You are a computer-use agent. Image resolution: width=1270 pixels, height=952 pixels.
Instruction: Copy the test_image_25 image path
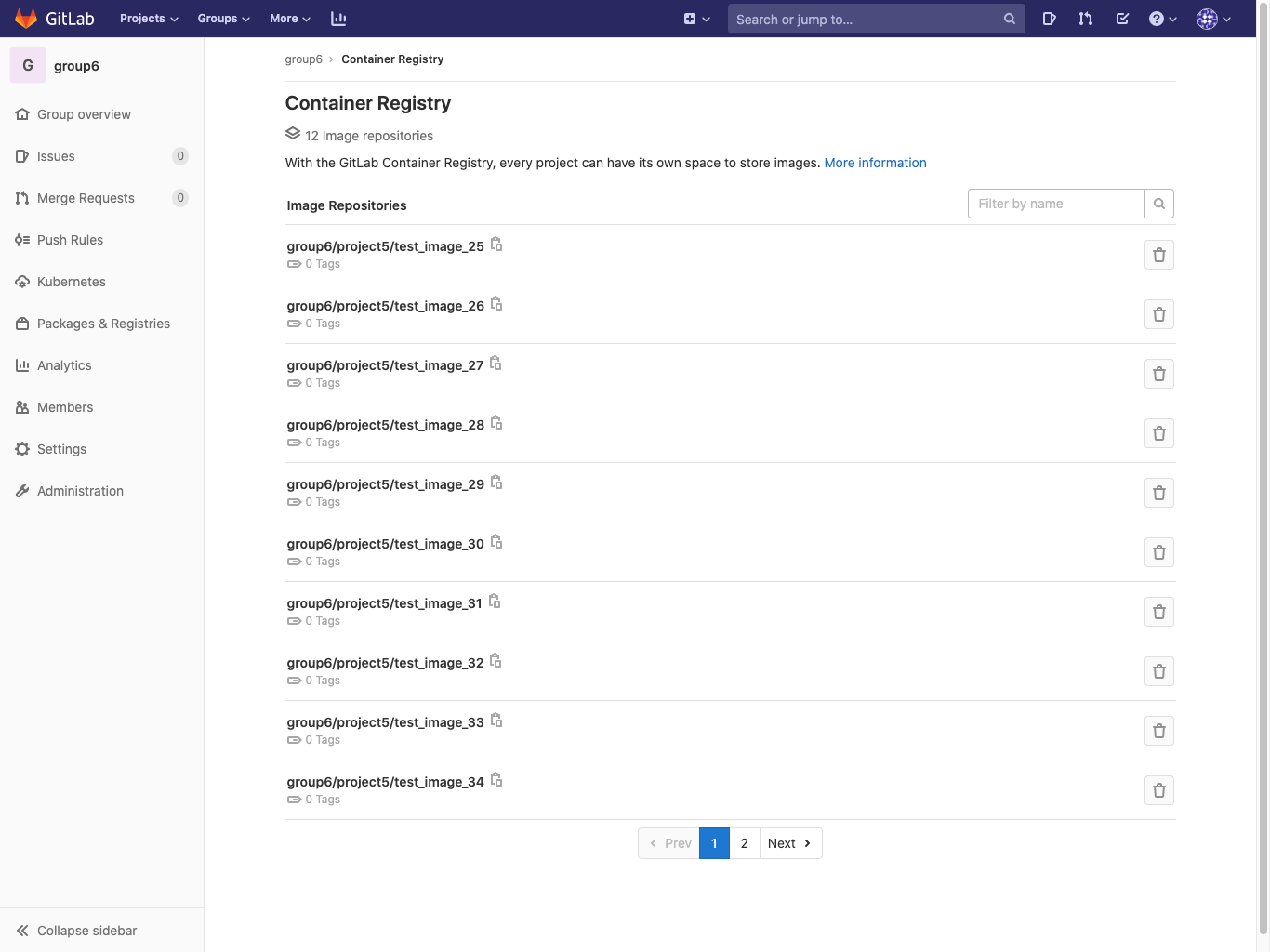pos(496,244)
